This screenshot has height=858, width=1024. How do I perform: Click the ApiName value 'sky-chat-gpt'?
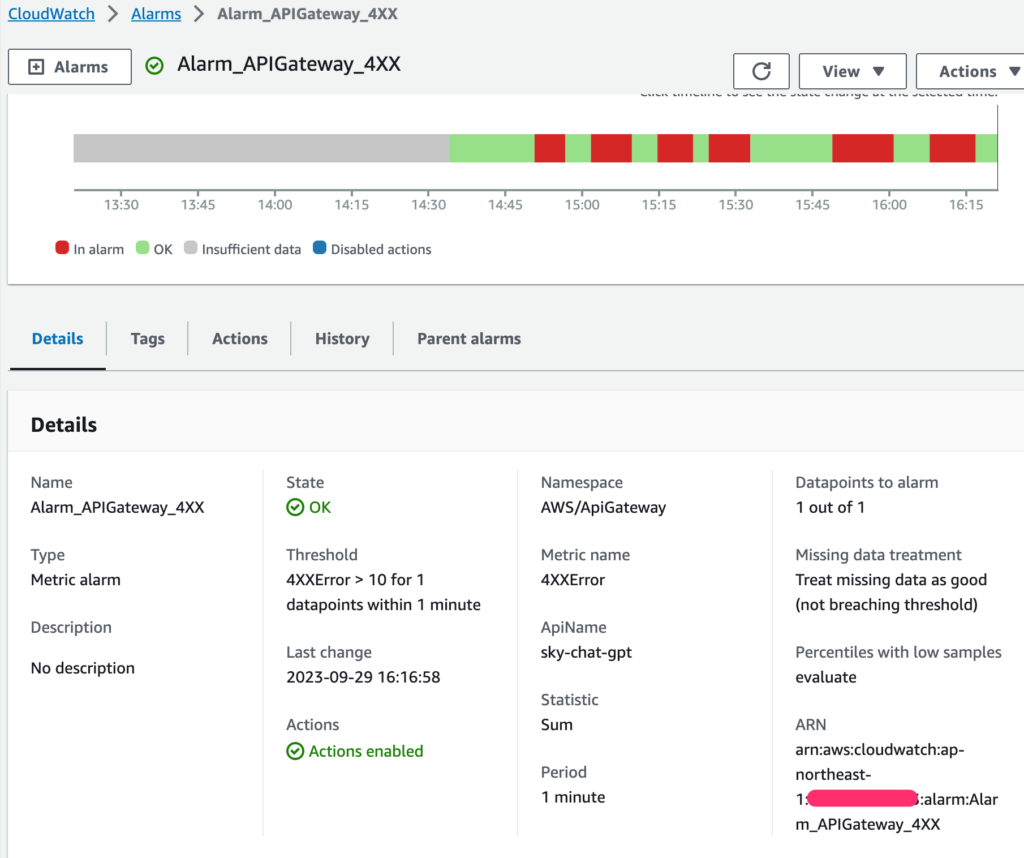click(586, 652)
